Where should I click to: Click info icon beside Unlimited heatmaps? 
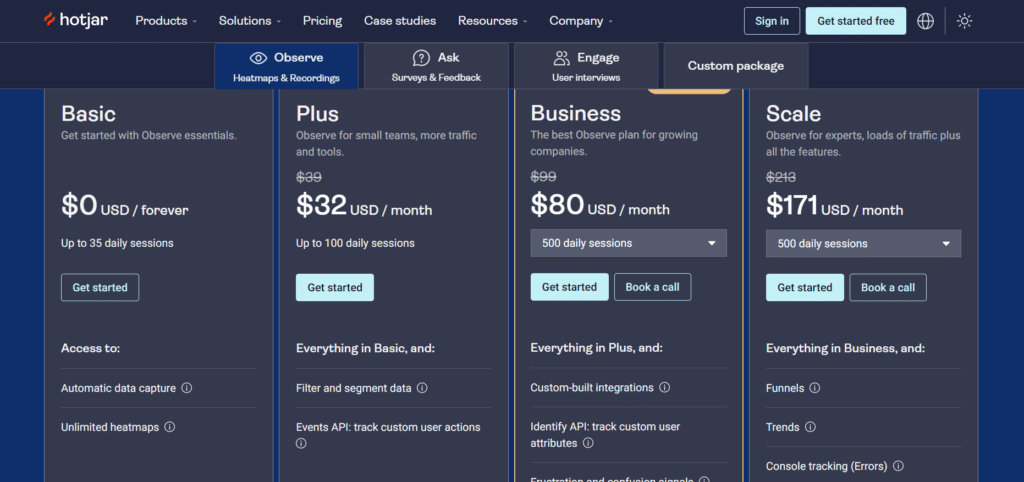[x=170, y=427]
